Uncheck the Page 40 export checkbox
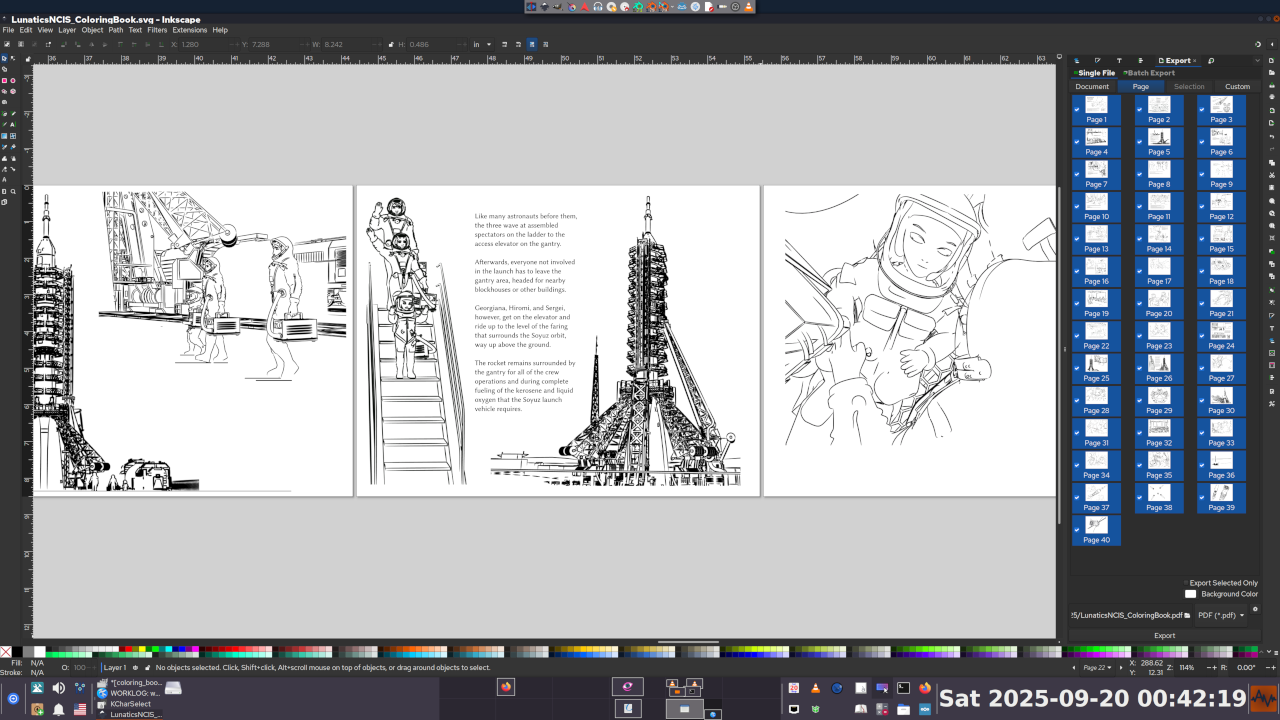 point(1077,529)
